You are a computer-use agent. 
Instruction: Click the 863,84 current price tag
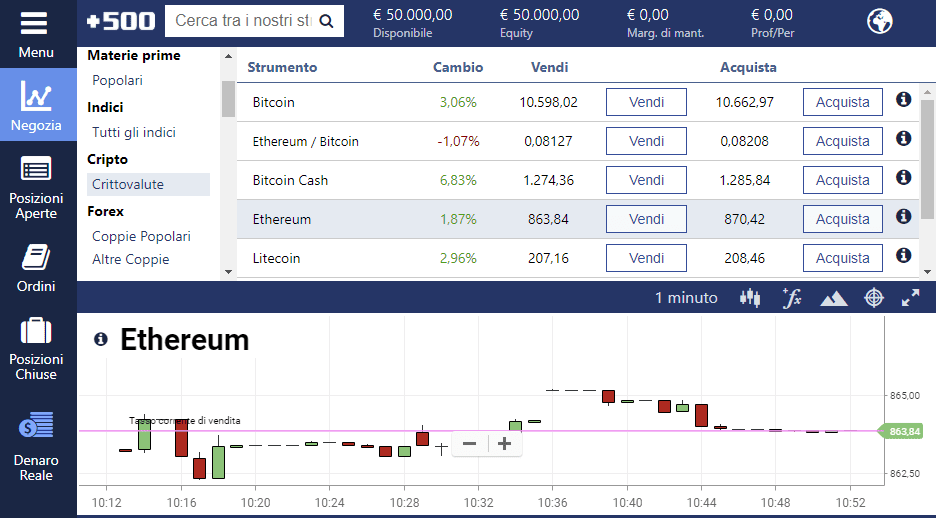901,431
